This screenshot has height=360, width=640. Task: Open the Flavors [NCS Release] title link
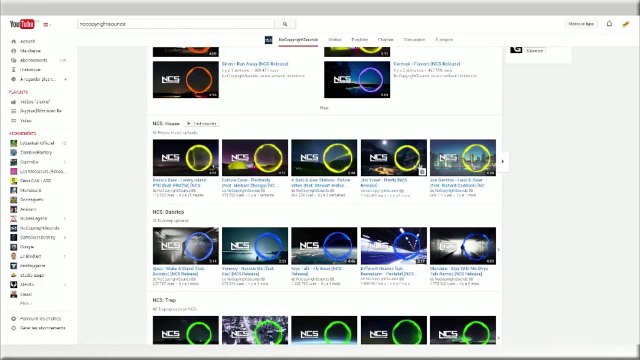click(427, 64)
